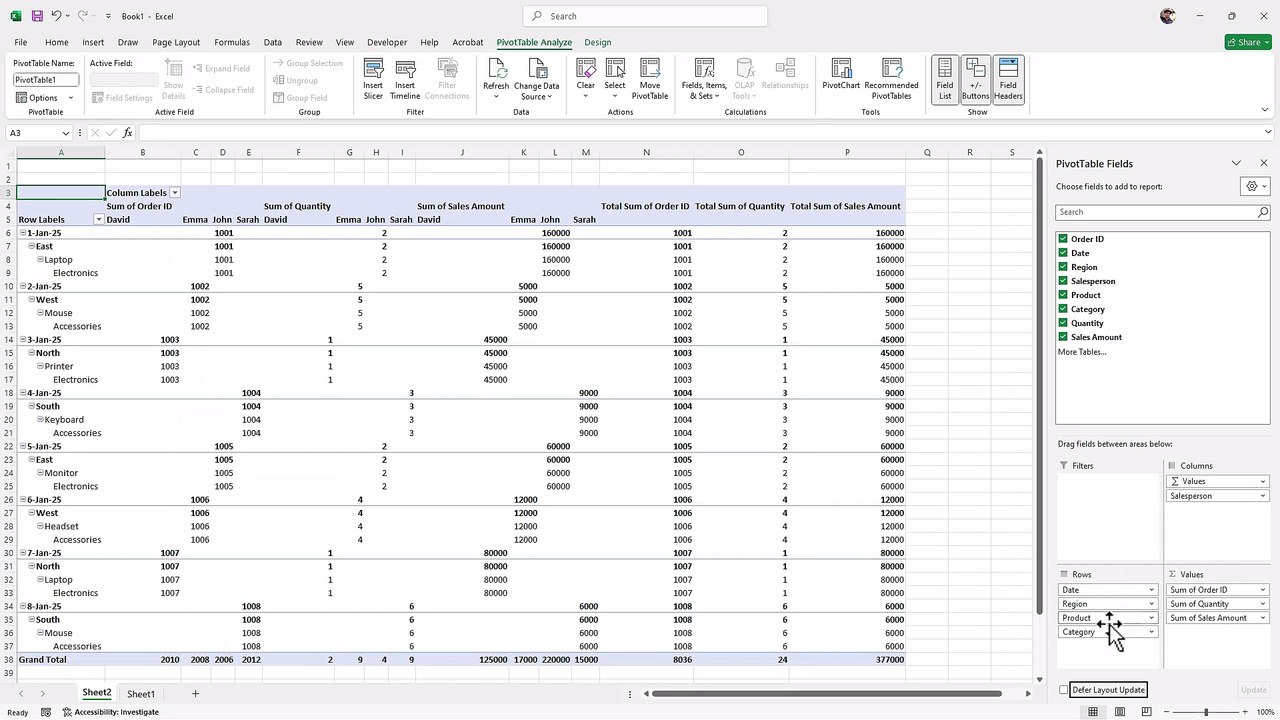Uncheck the Salesperson field
The height and width of the screenshot is (720, 1280).
1063,281
